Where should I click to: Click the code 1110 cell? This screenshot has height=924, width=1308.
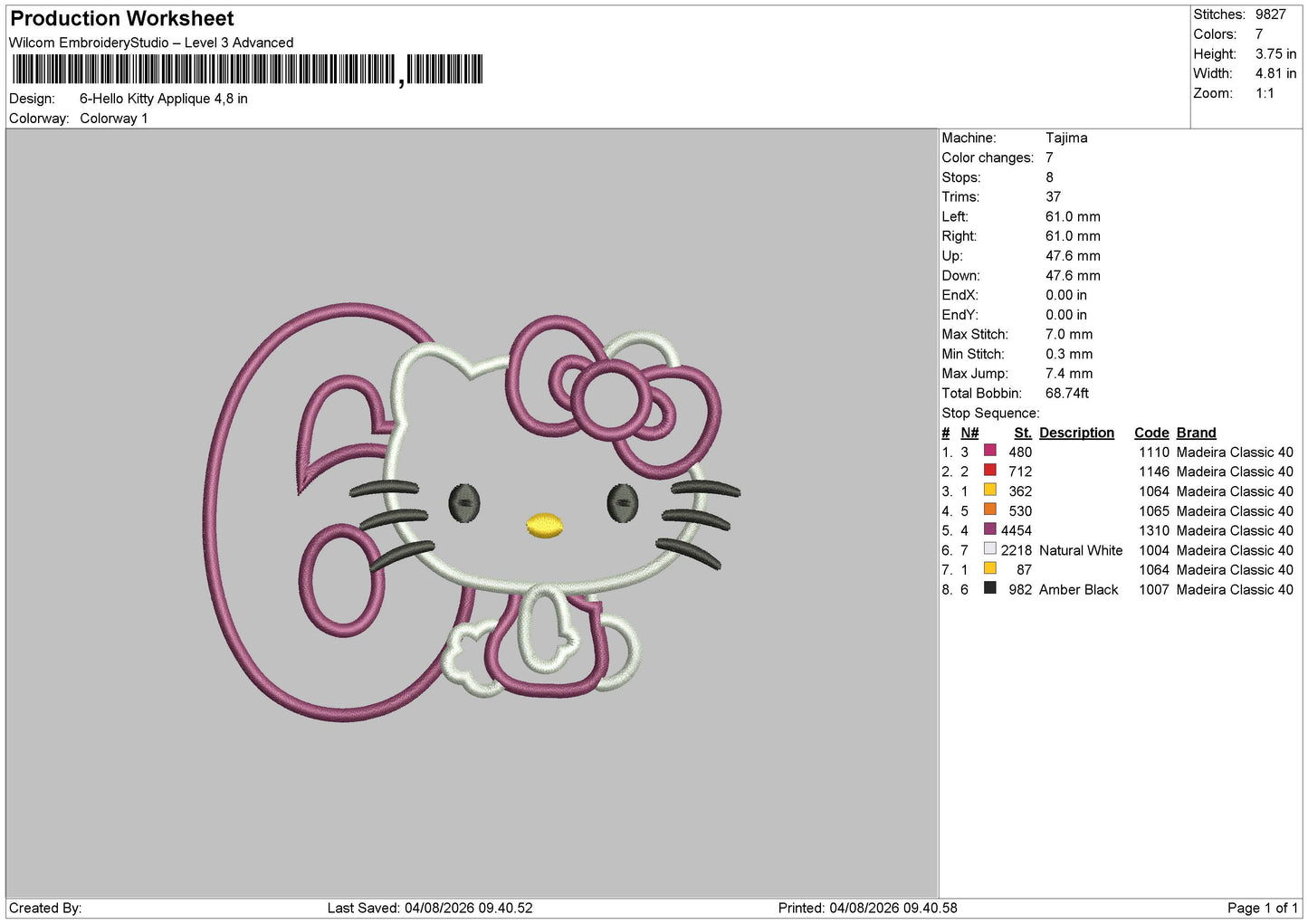click(x=1154, y=452)
